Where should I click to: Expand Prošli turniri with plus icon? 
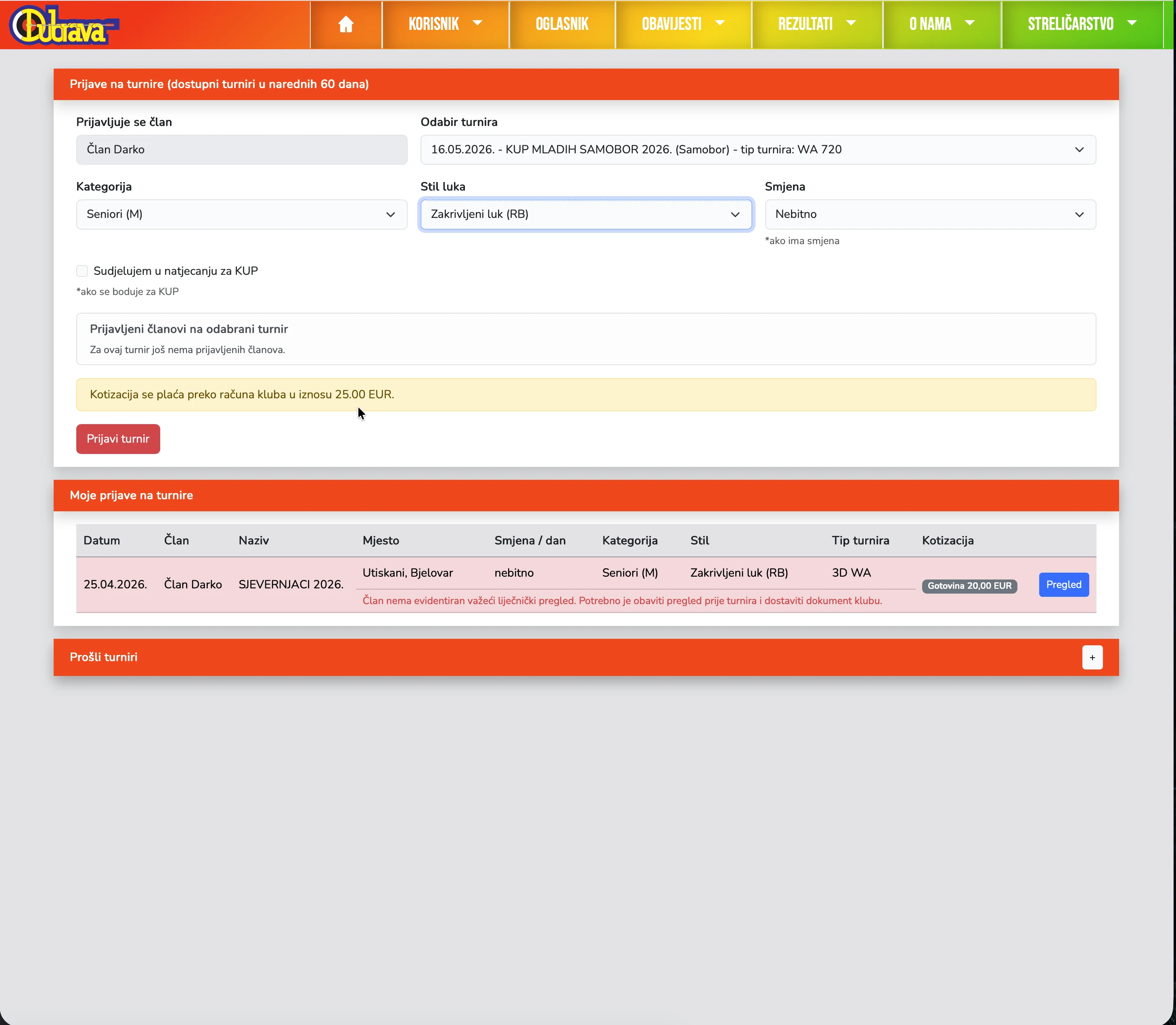(x=1092, y=657)
